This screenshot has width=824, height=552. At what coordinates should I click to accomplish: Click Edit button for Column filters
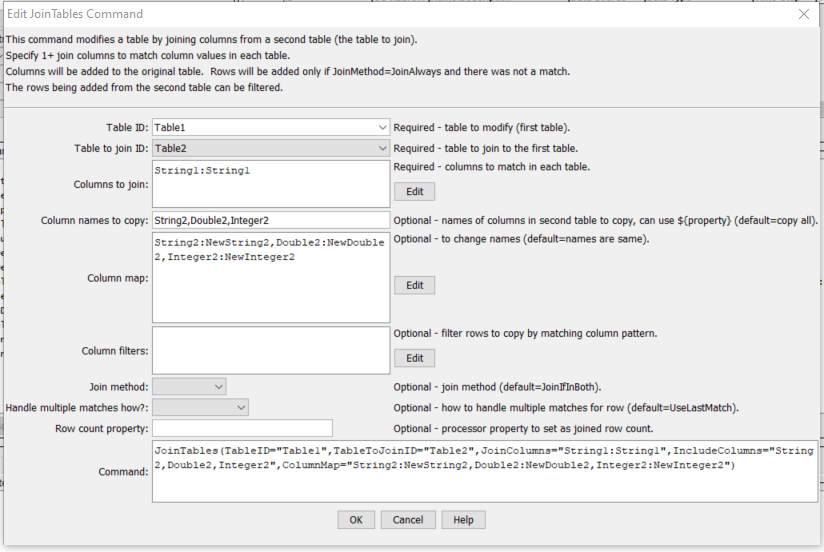click(x=414, y=358)
